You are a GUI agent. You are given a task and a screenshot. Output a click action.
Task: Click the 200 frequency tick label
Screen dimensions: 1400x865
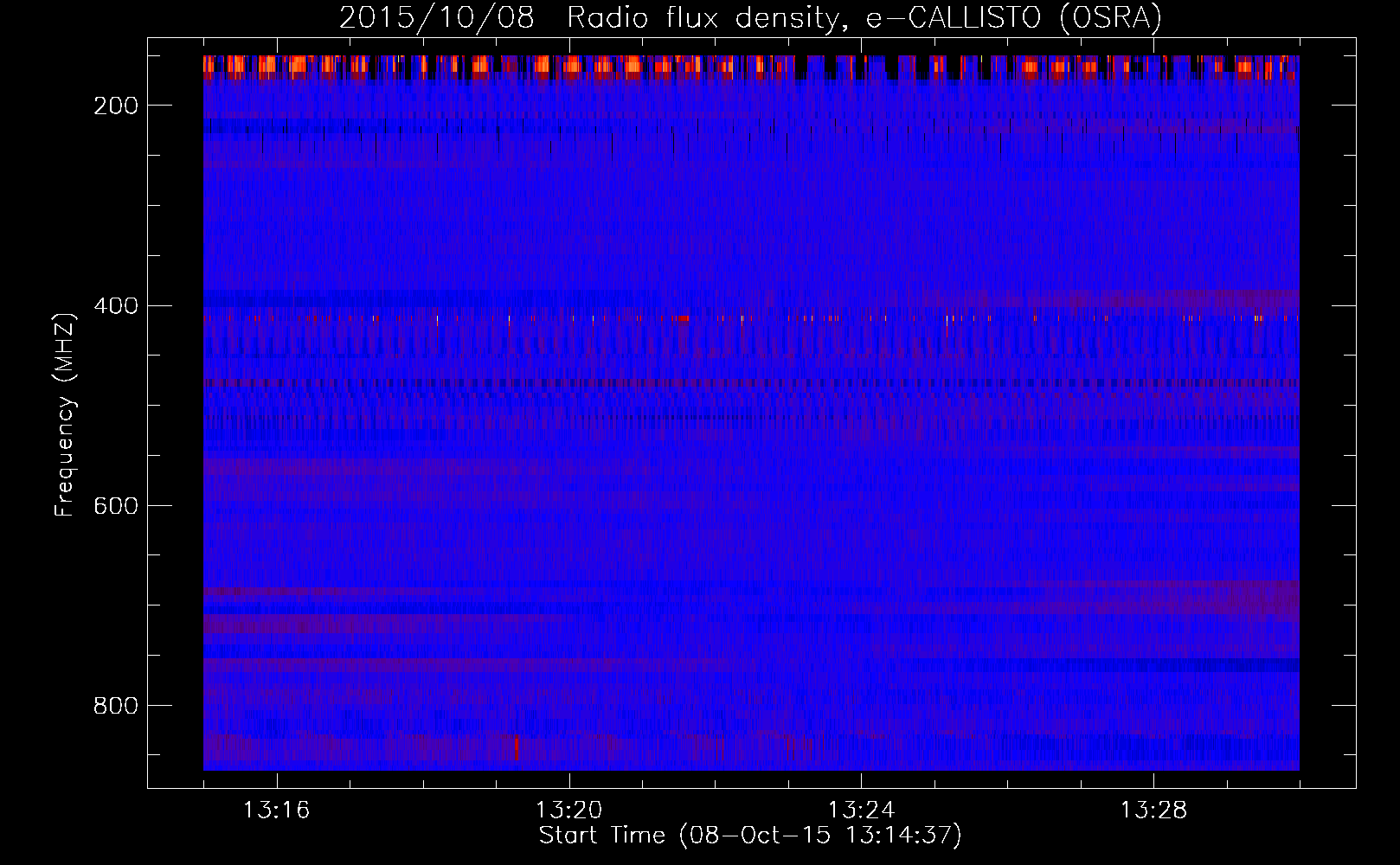click(x=116, y=106)
